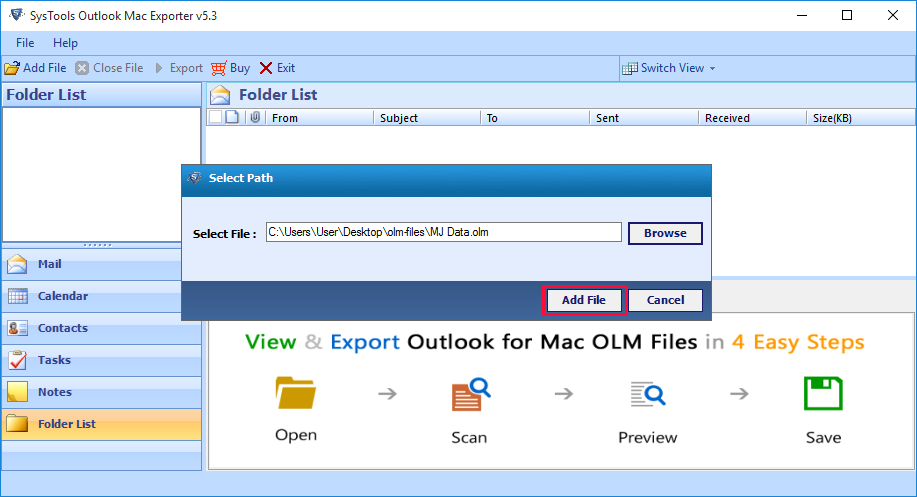Open the Switch View dropdown arrow
The height and width of the screenshot is (497, 917).
coord(712,68)
